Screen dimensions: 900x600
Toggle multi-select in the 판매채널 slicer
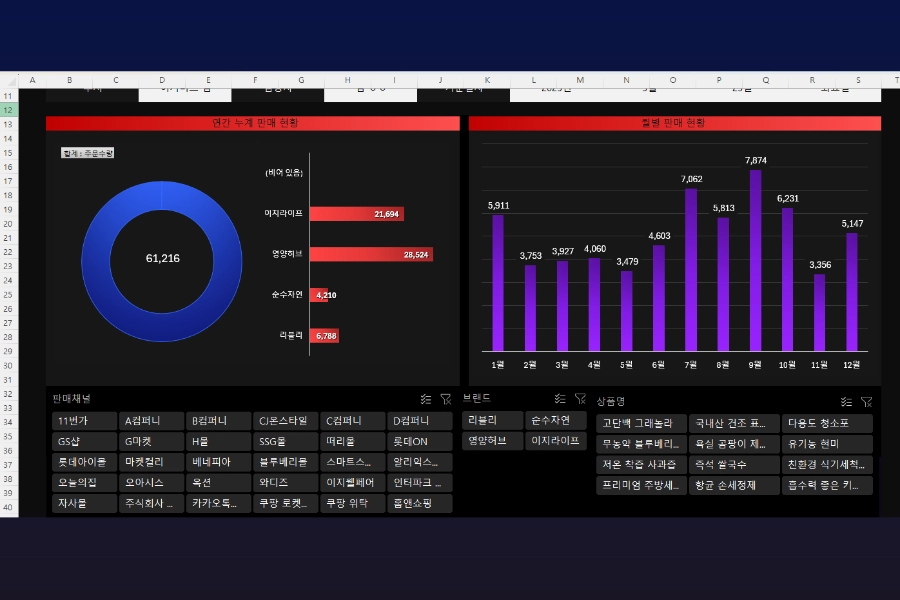426,398
